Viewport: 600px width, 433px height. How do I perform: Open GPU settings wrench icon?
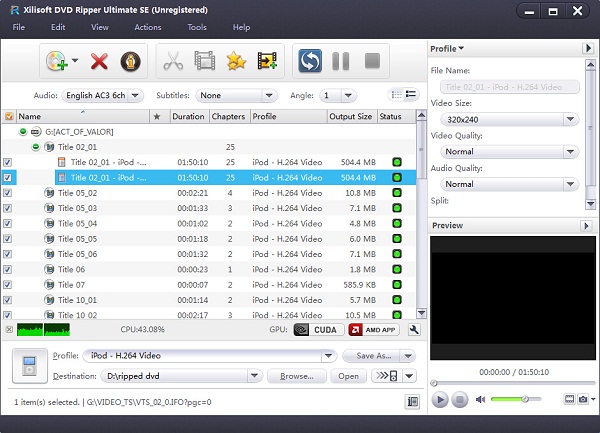414,330
